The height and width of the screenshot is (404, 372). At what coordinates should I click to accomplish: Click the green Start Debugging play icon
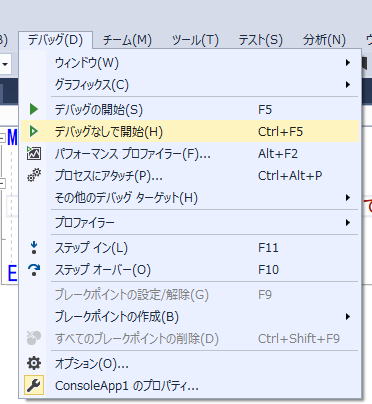click(34, 109)
